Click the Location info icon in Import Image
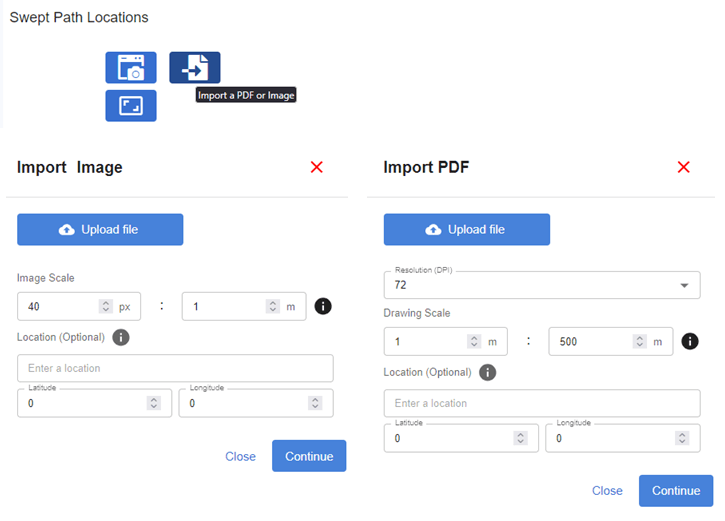Viewport: 725px width, 521px height. [121, 337]
